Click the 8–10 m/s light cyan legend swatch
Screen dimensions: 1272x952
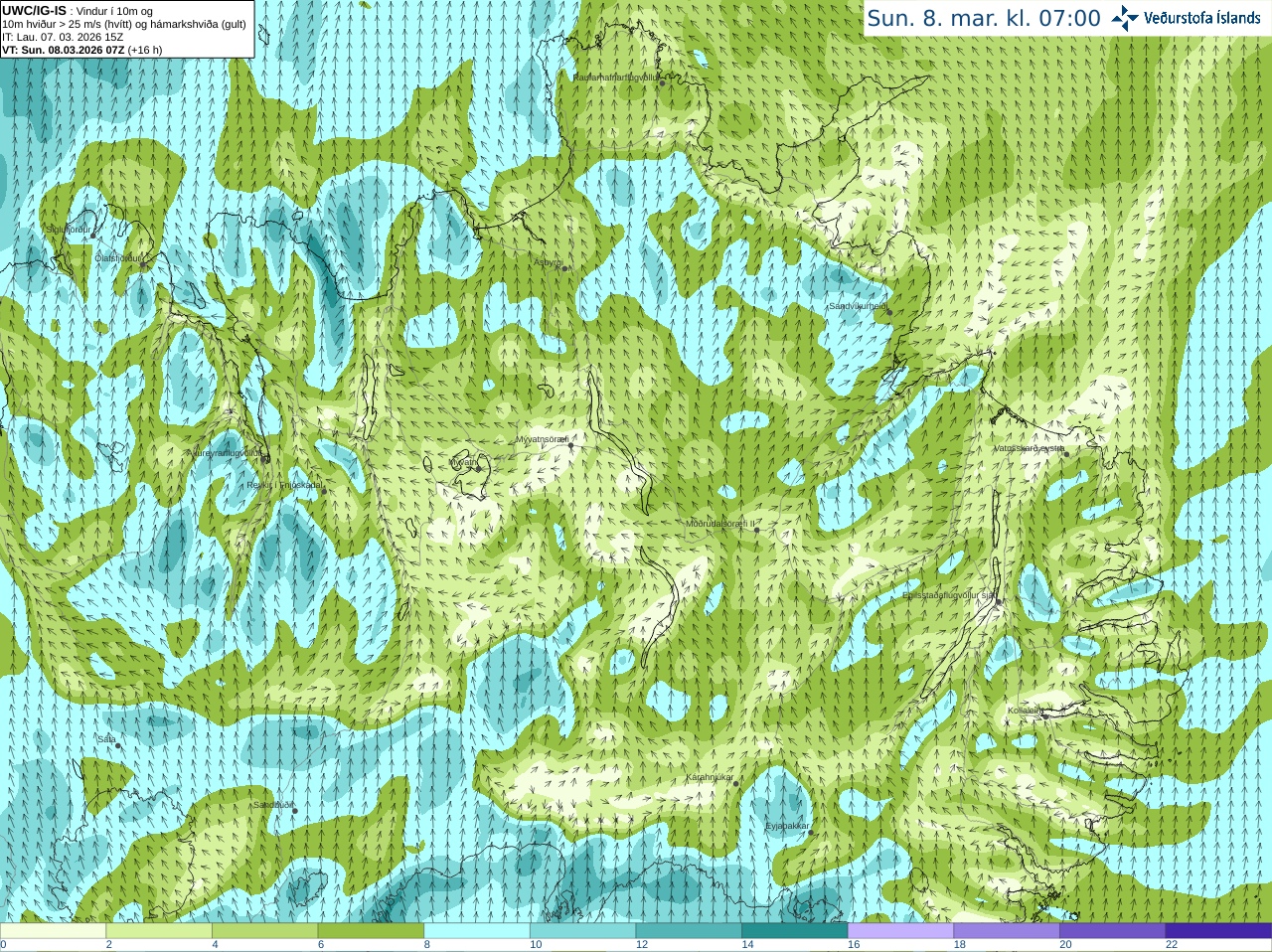click(477, 931)
